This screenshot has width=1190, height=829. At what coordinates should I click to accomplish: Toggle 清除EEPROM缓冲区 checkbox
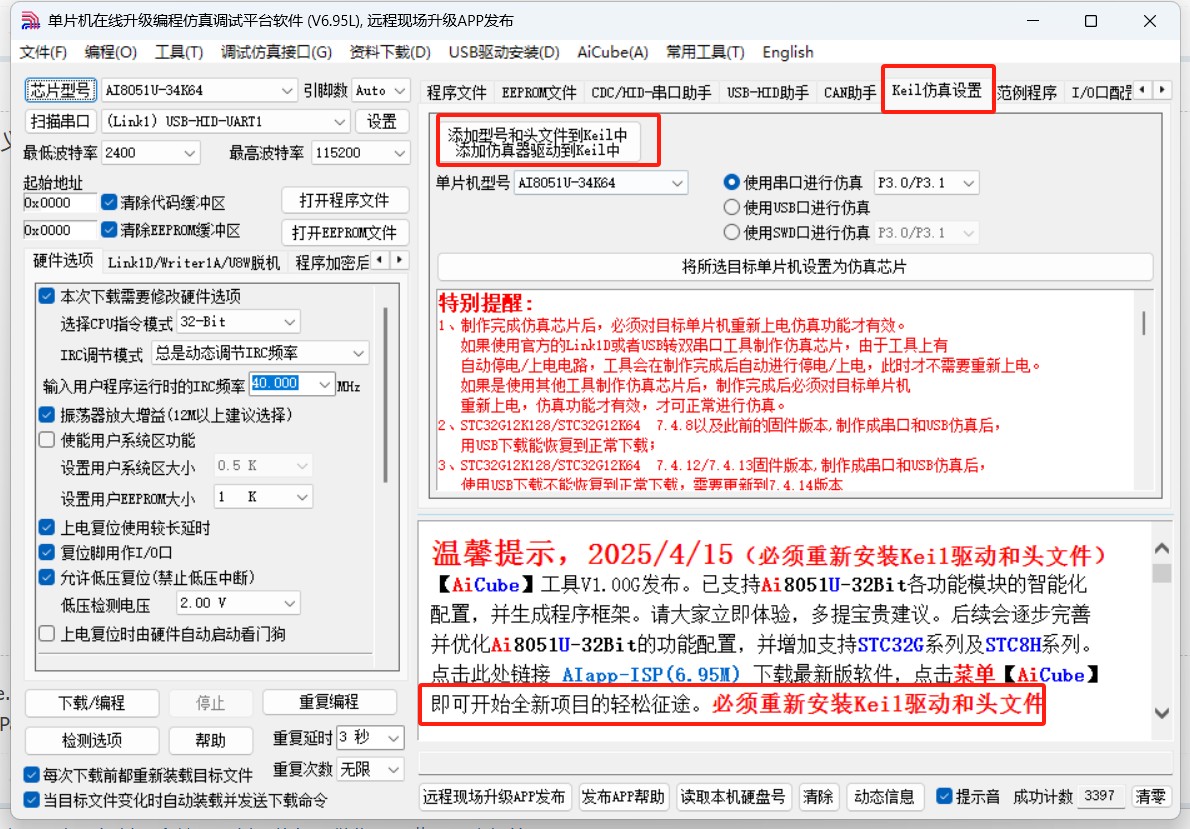point(109,229)
